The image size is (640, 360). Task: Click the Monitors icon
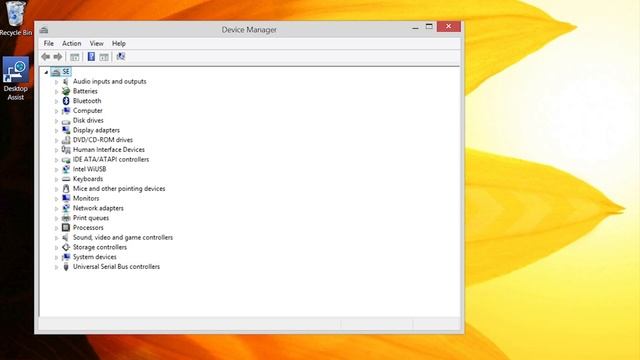pos(66,198)
